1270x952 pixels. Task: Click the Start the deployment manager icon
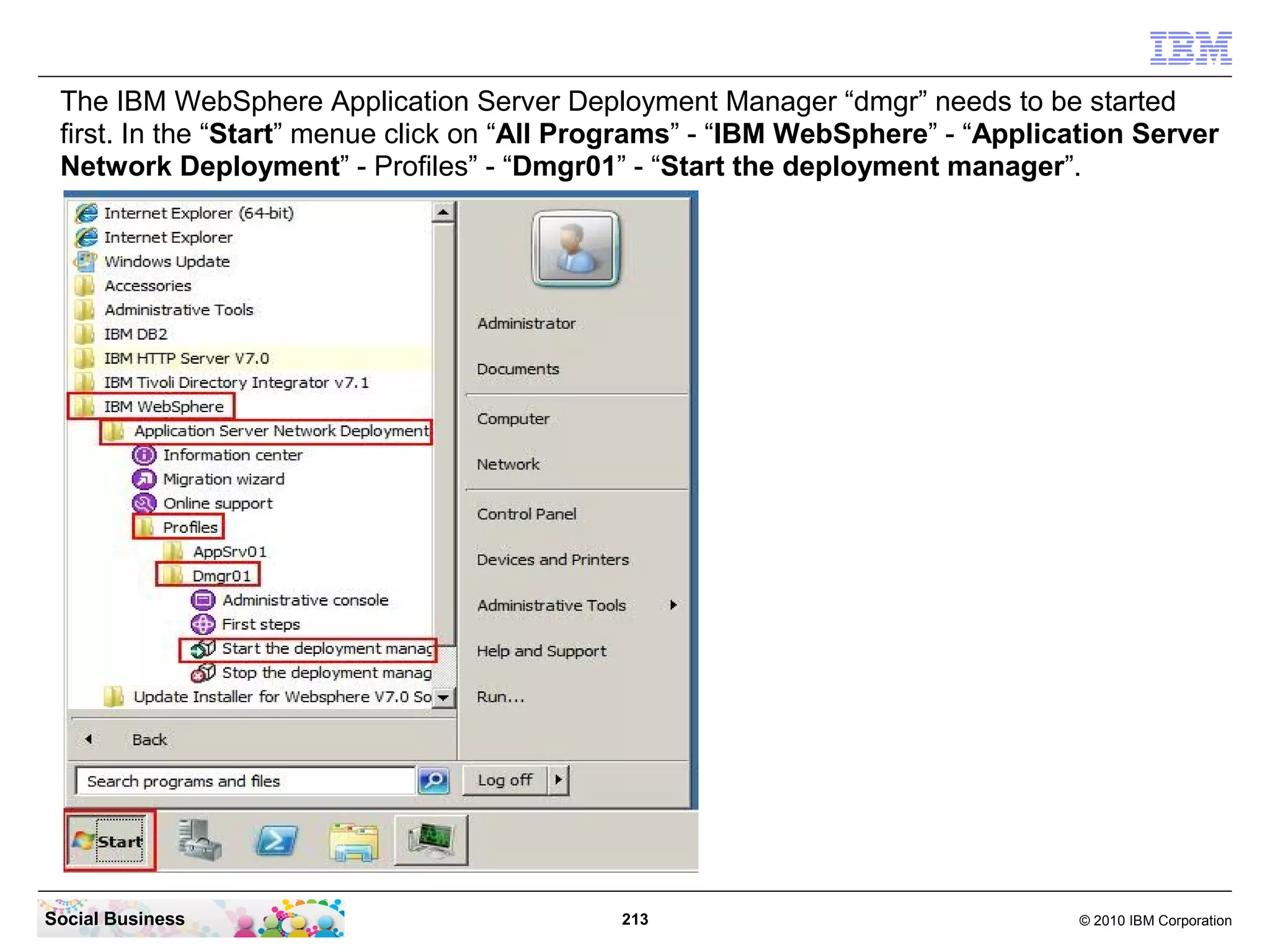(x=203, y=649)
